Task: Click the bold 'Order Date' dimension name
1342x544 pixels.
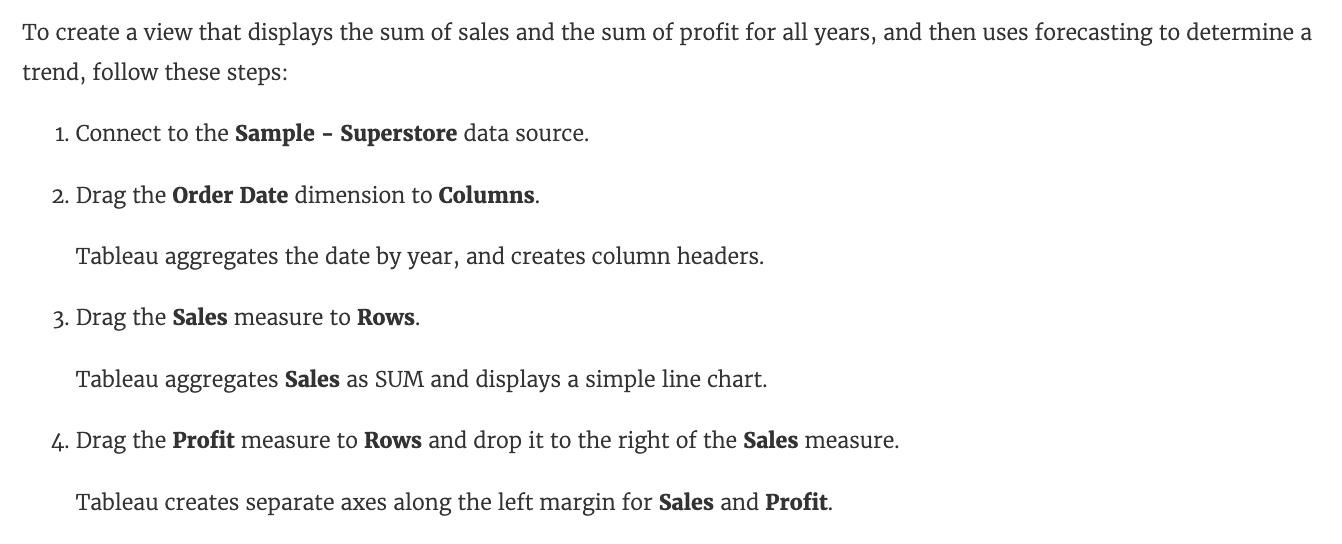Action: [x=230, y=195]
